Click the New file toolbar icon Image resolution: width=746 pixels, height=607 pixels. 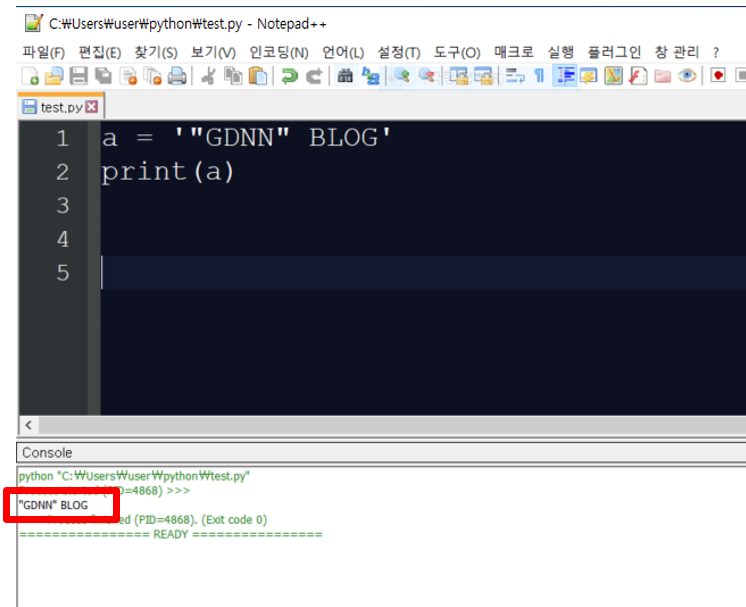30,76
